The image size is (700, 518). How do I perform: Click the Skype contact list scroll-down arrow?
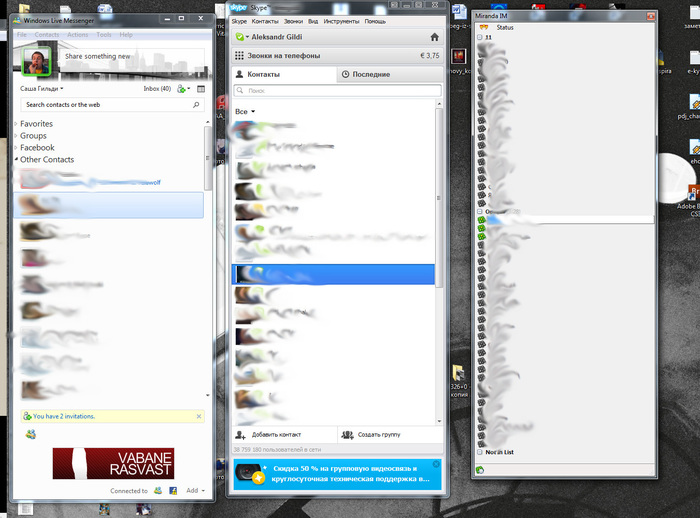tap(439, 421)
